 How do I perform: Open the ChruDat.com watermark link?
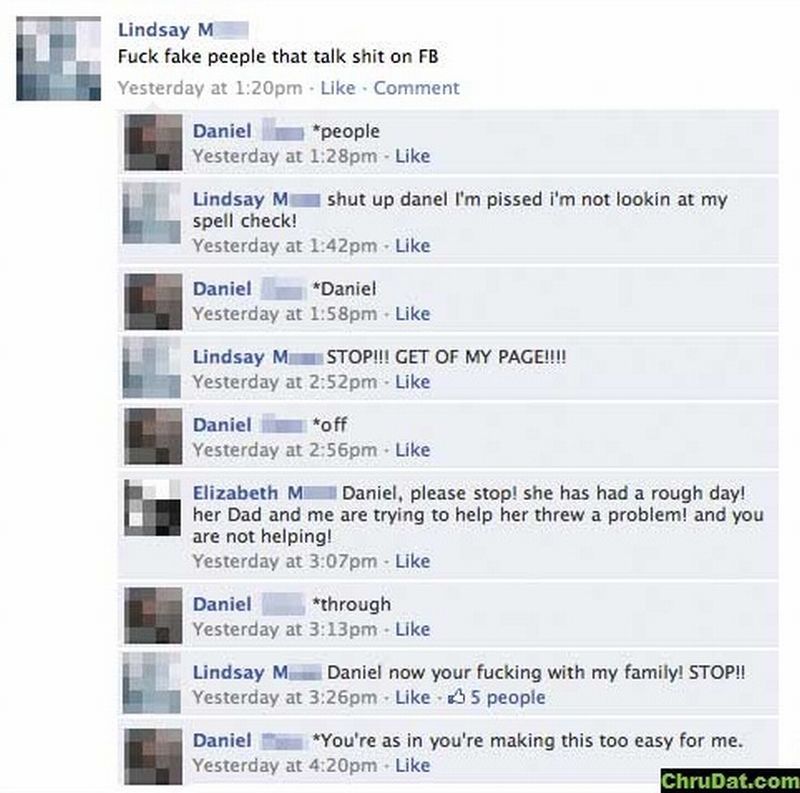click(x=730, y=781)
